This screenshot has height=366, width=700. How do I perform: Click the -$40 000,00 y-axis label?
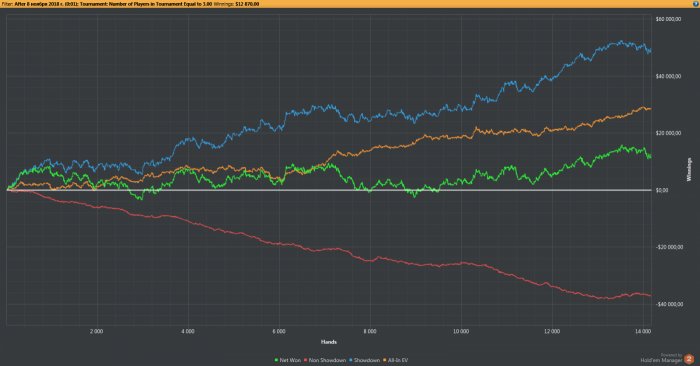click(669, 304)
